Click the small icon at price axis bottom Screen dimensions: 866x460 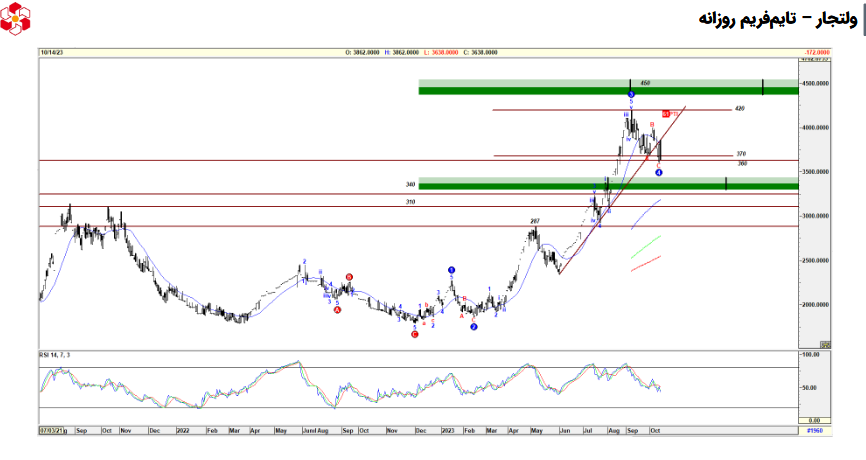point(825,343)
